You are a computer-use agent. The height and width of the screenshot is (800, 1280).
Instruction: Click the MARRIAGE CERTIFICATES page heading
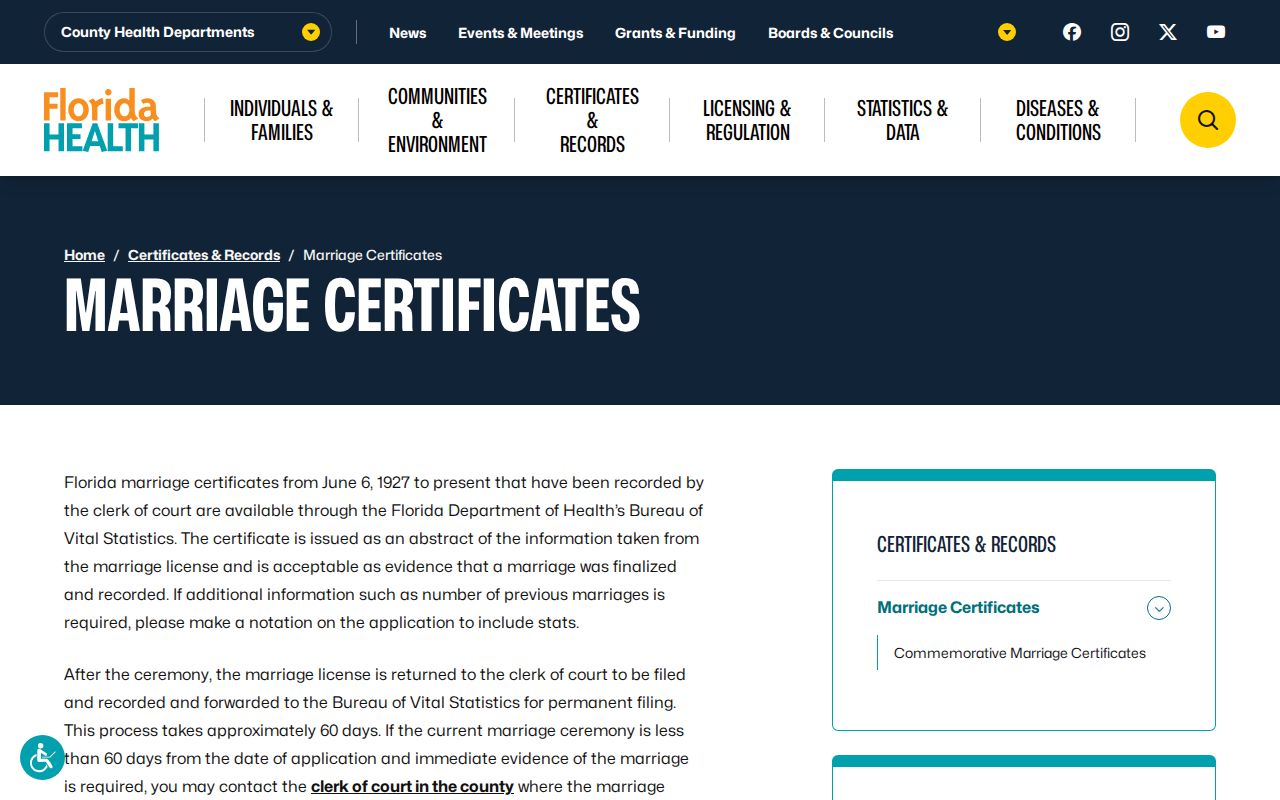[352, 305]
